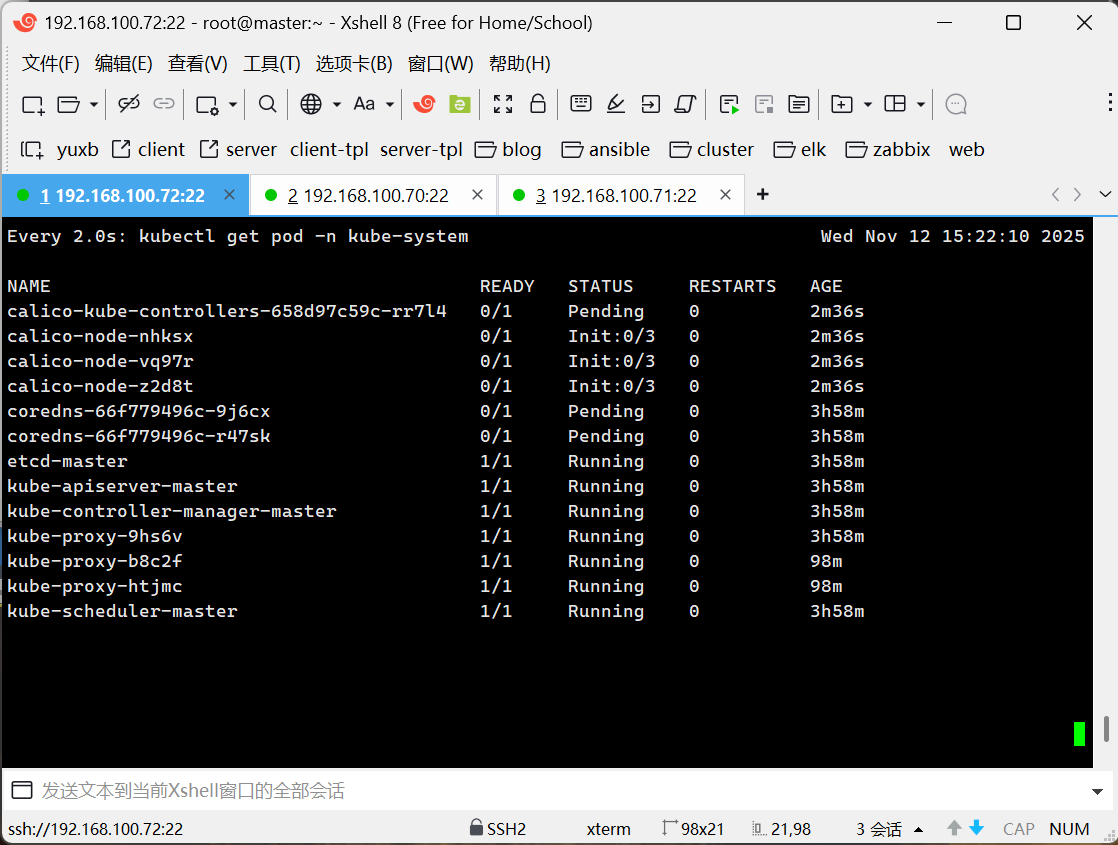Open the yuxb quick link
The height and width of the screenshot is (845, 1118).
78,150
